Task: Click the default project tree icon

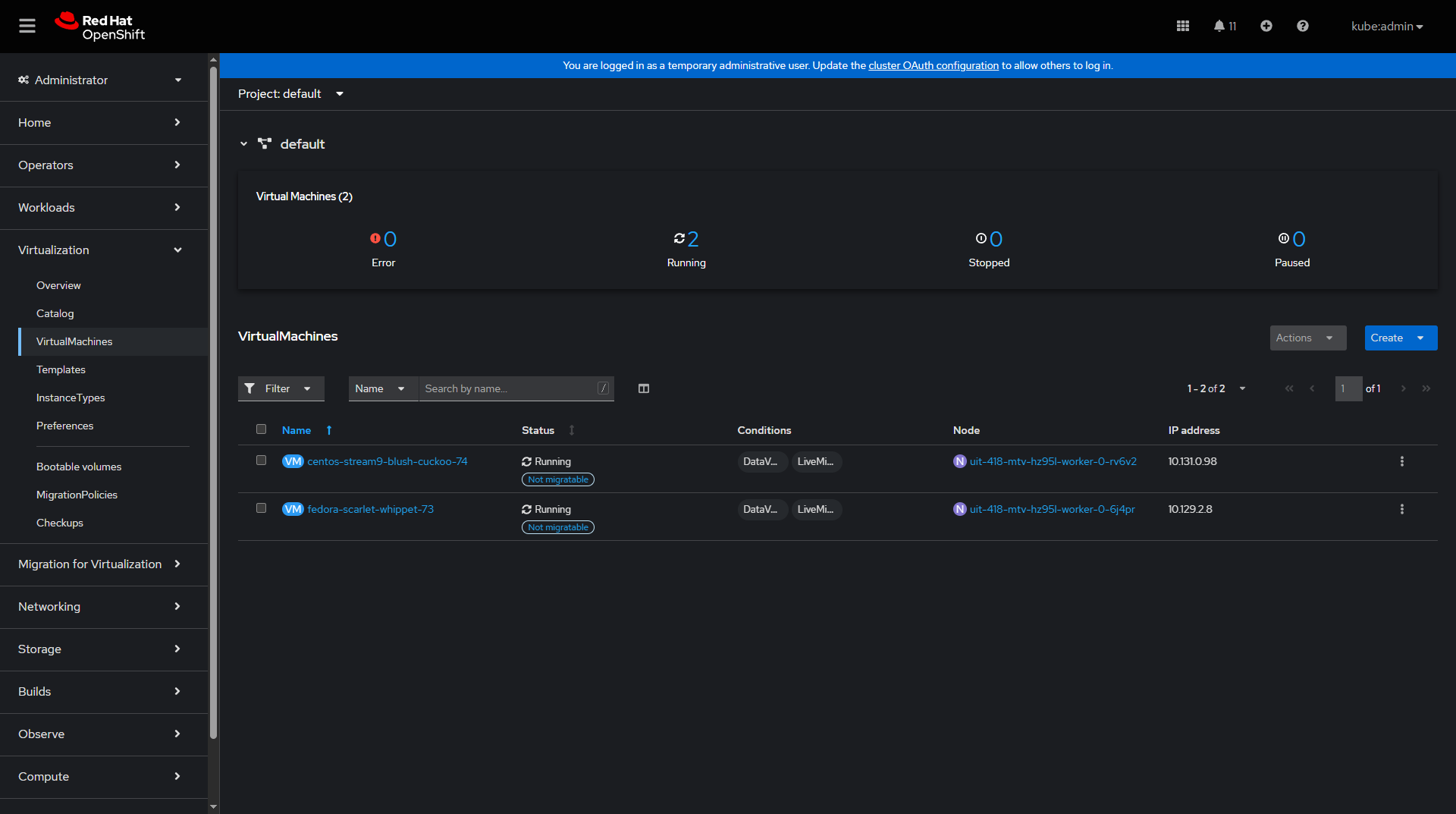Action: tap(265, 143)
